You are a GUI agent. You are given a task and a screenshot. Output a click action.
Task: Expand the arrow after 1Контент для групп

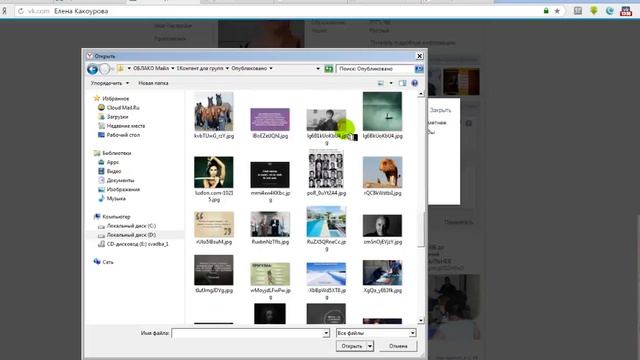[x=227, y=69]
